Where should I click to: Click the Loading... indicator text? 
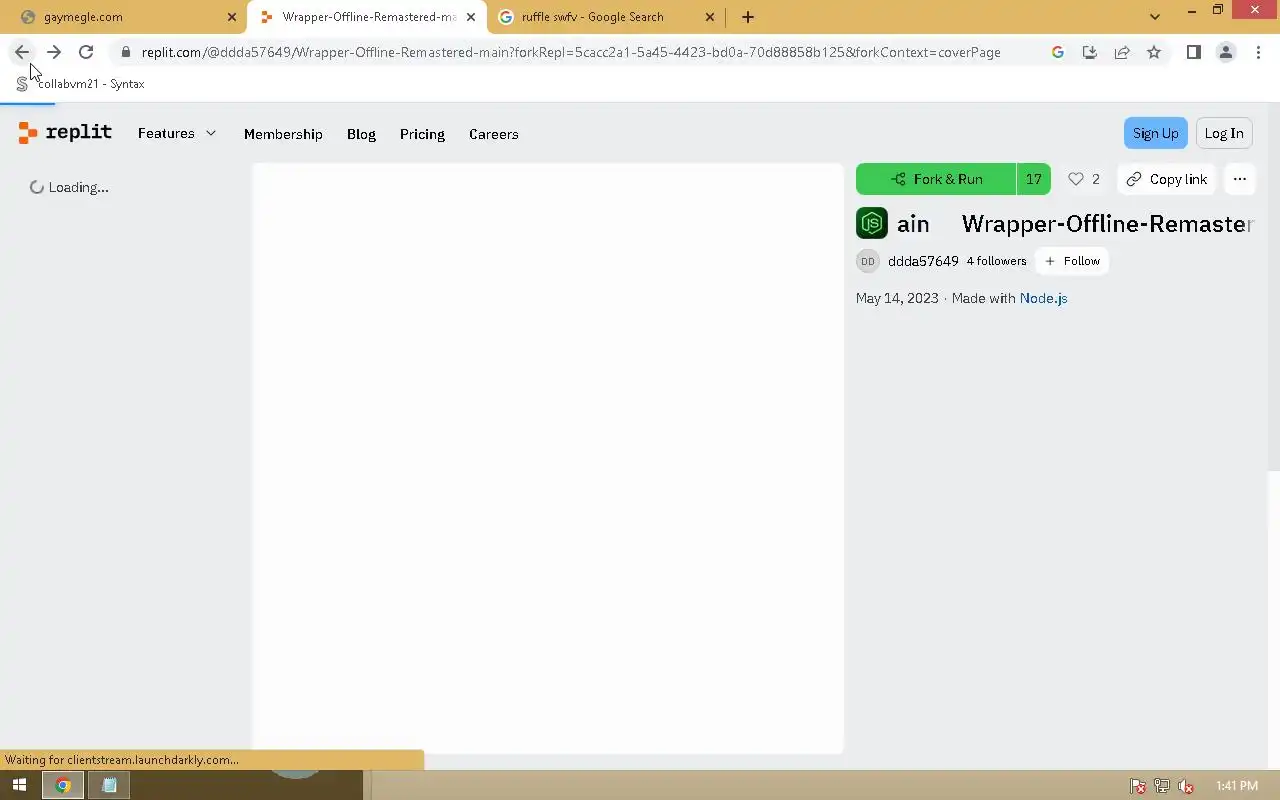click(x=78, y=187)
